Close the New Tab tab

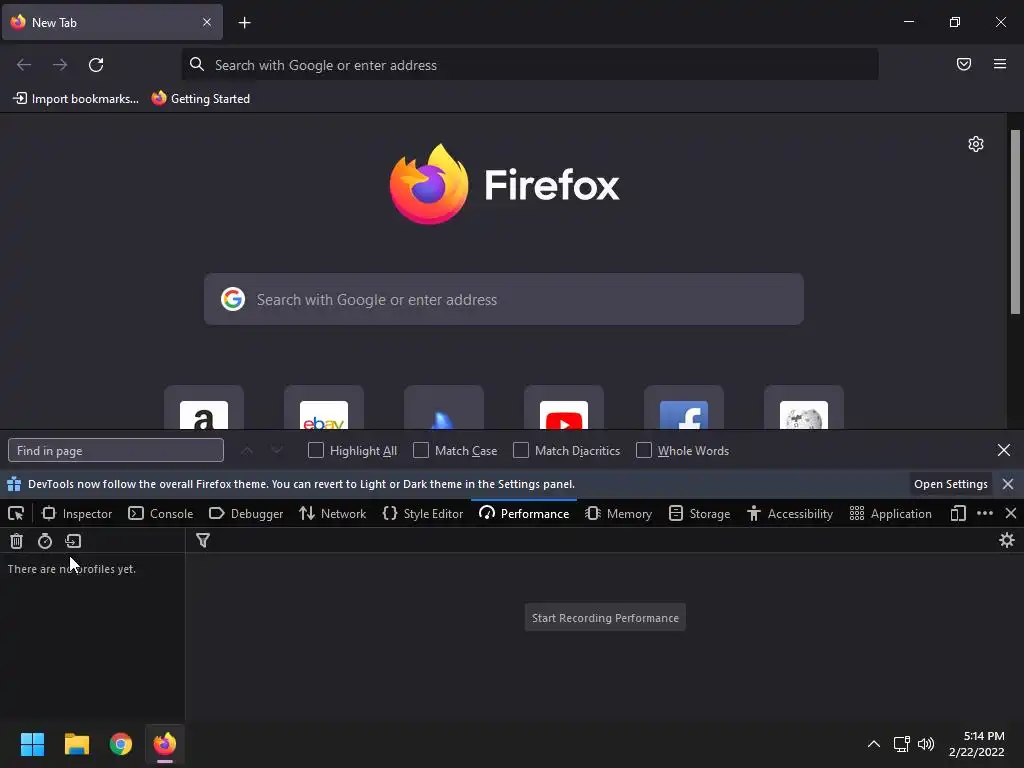(206, 22)
